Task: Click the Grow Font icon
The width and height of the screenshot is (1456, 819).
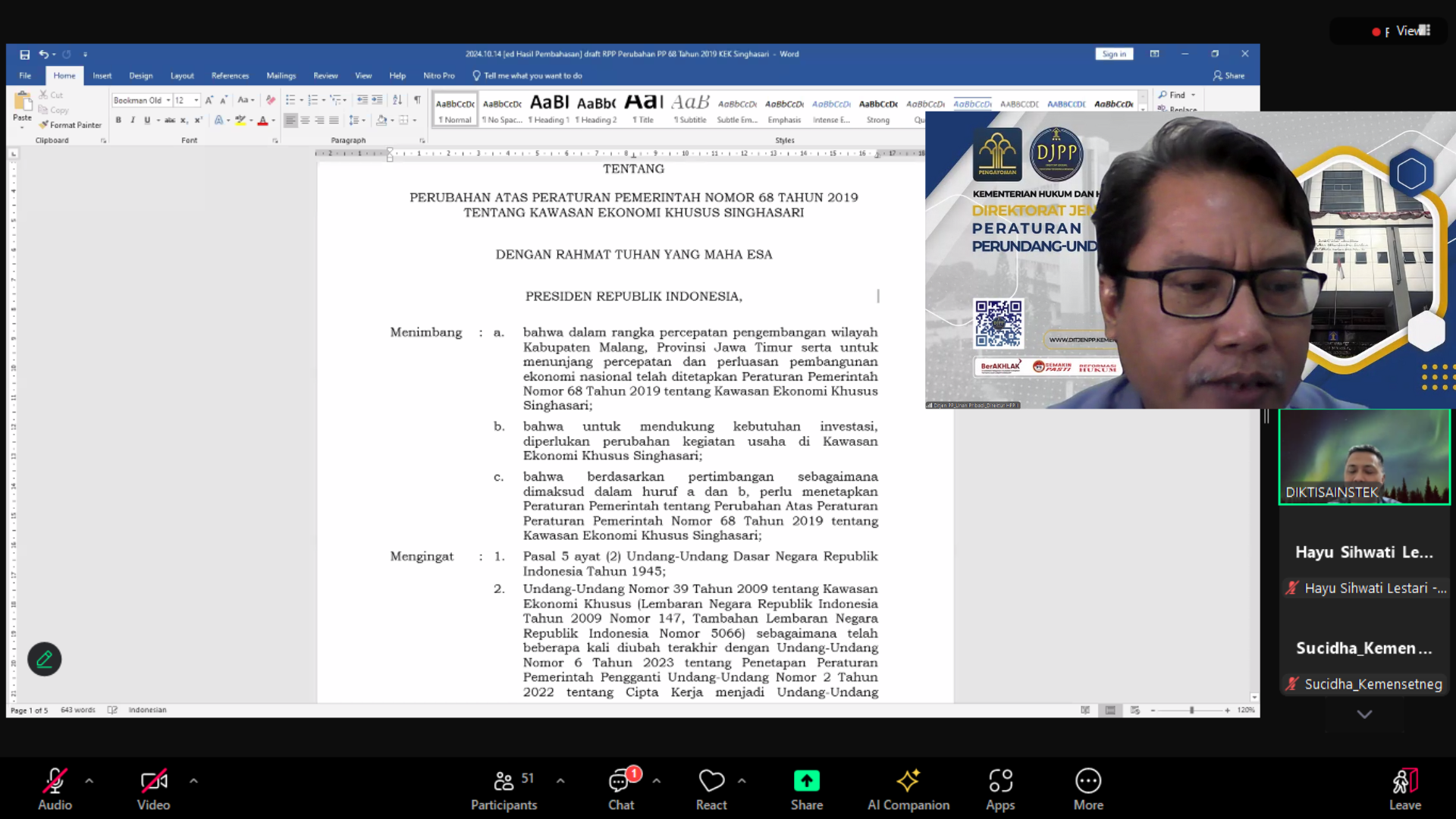Action: tap(209, 100)
